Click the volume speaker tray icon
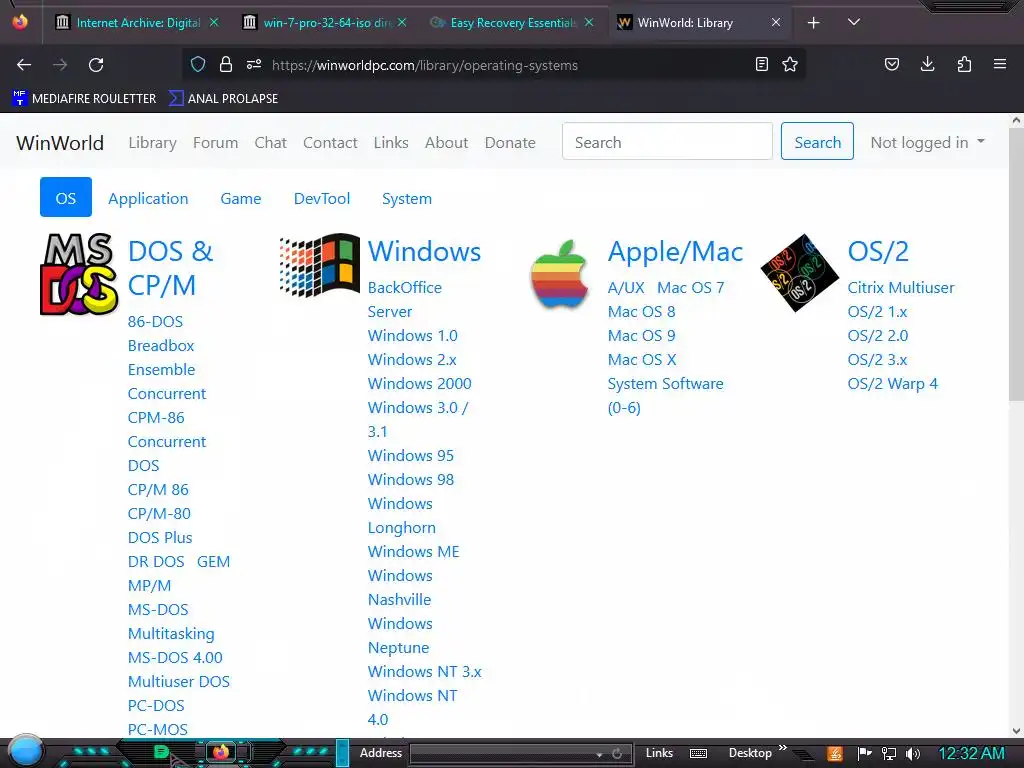The height and width of the screenshot is (768, 1024). click(913, 754)
